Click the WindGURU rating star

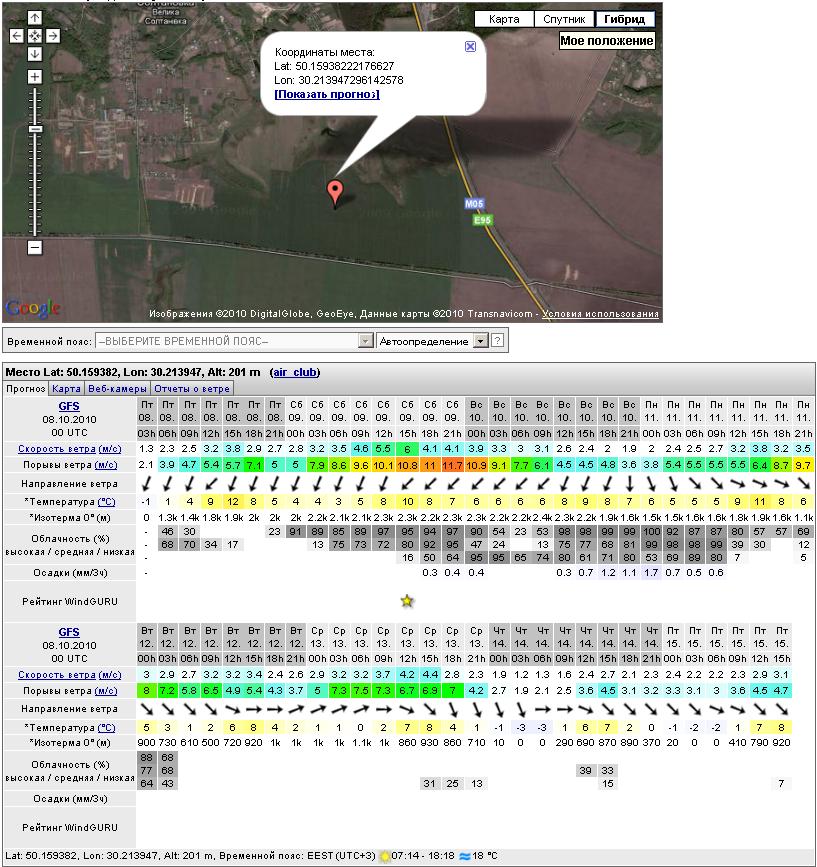(407, 601)
